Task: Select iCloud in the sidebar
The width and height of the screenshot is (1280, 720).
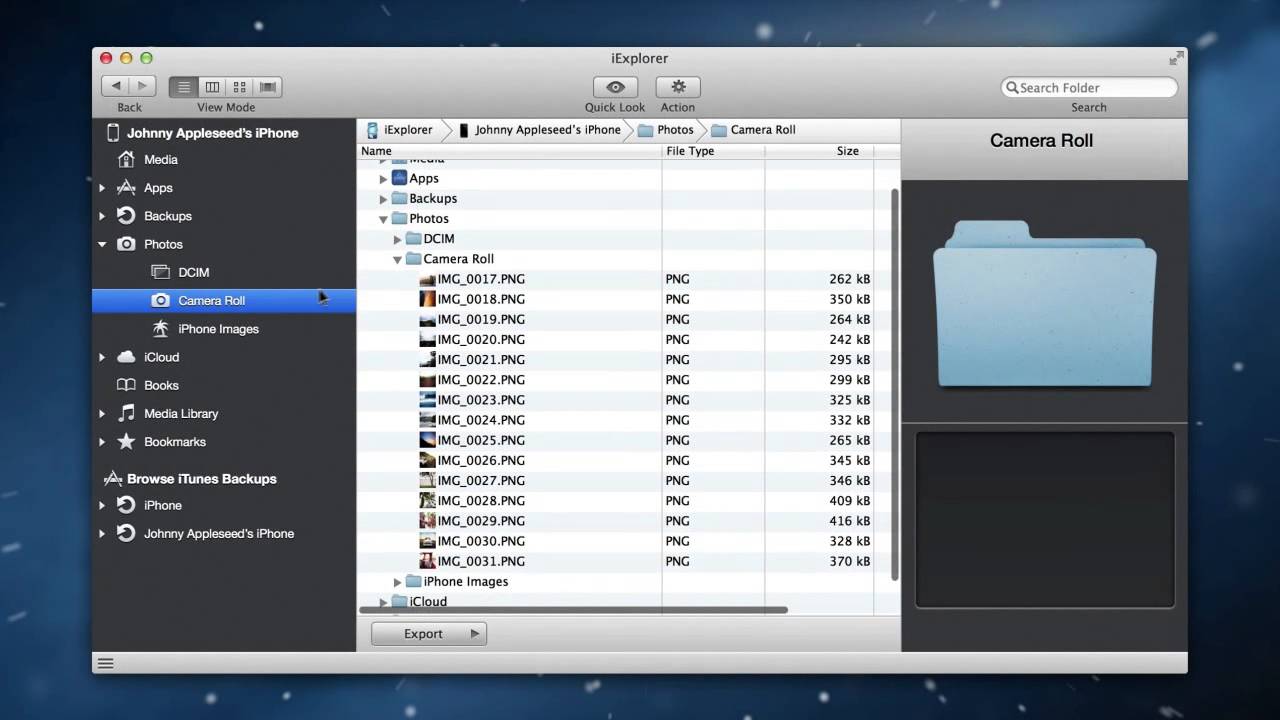Action: point(161,357)
